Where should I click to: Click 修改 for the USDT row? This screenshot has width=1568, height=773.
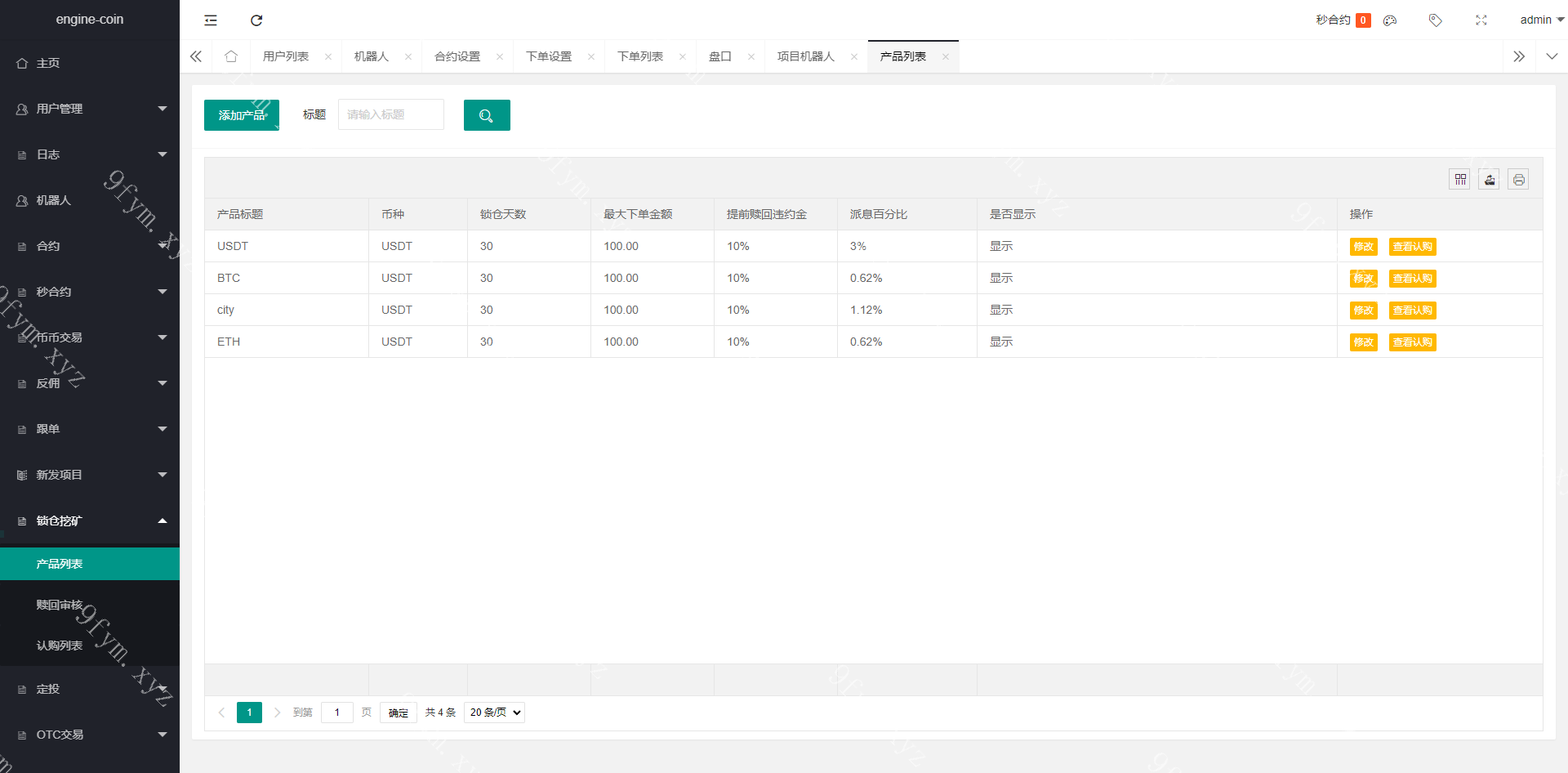[1364, 247]
